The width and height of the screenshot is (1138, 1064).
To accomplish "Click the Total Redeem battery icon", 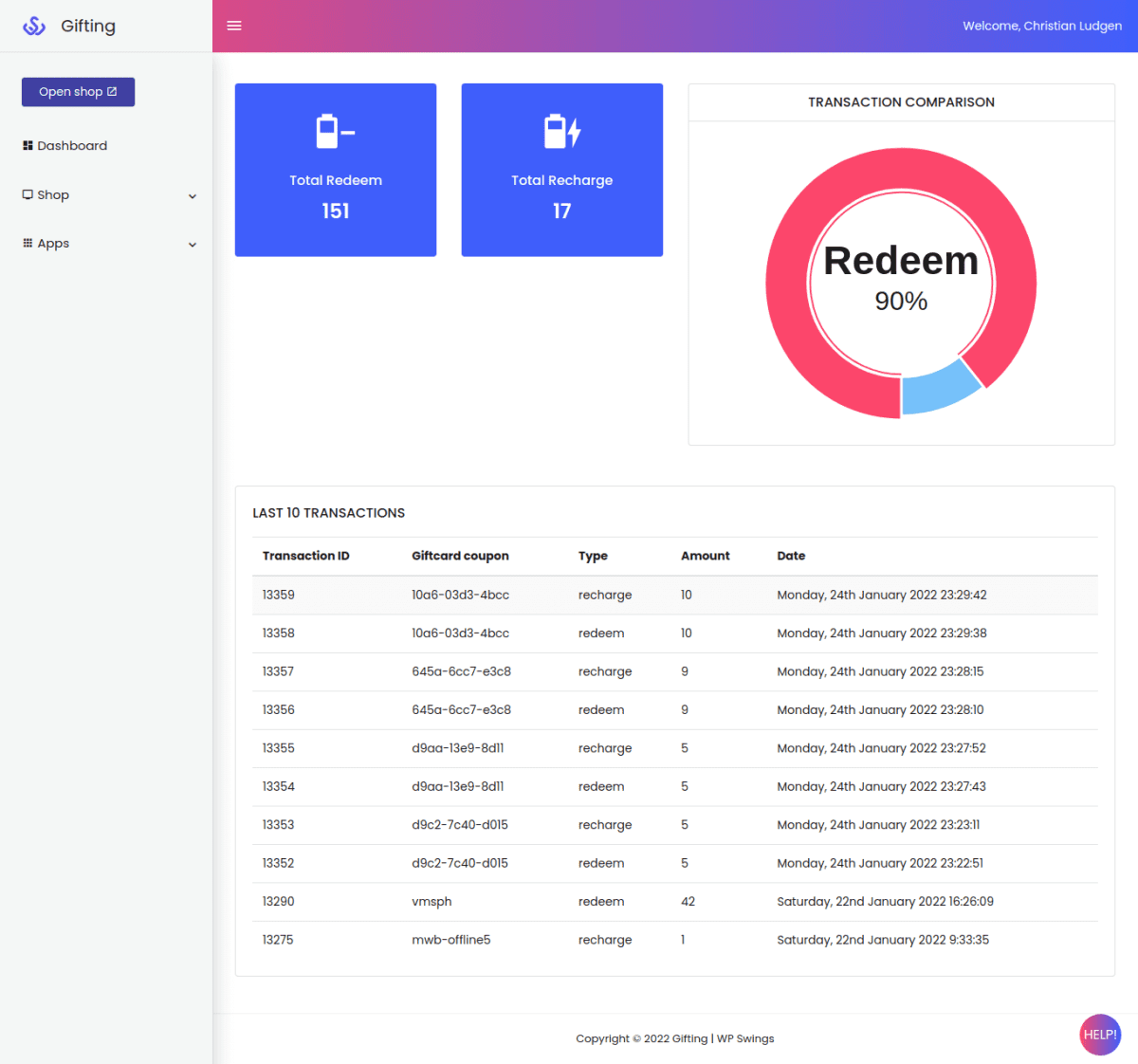I will pyautogui.click(x=335, y=132).
